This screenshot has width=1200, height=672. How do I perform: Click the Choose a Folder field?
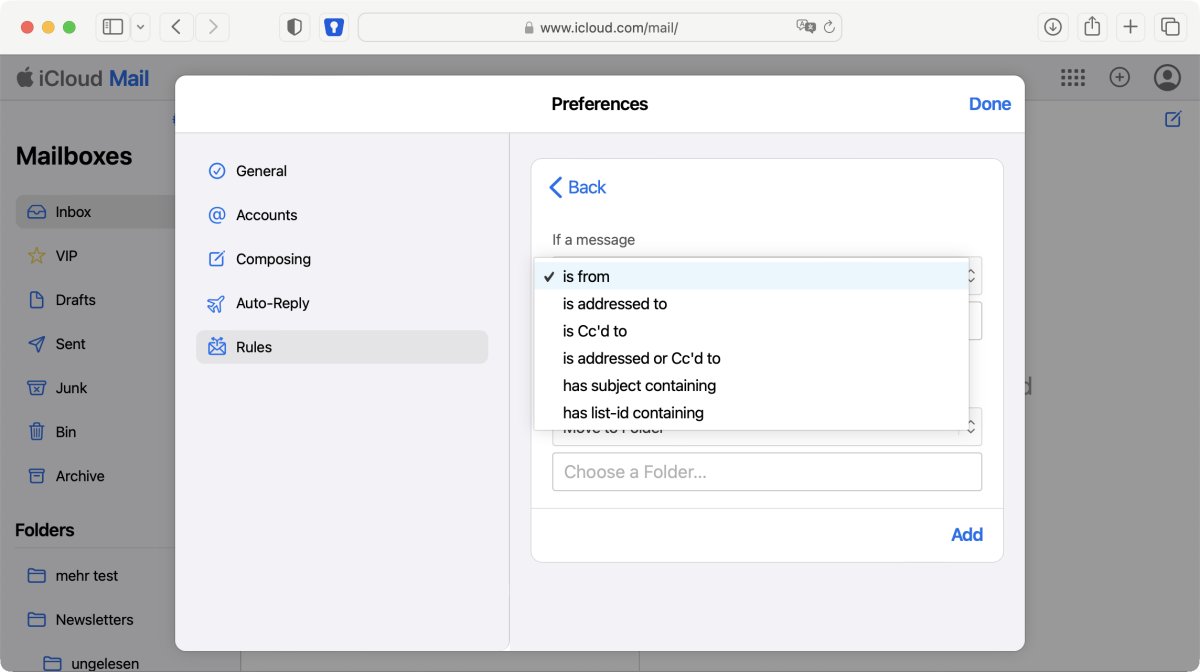point(766,472)
